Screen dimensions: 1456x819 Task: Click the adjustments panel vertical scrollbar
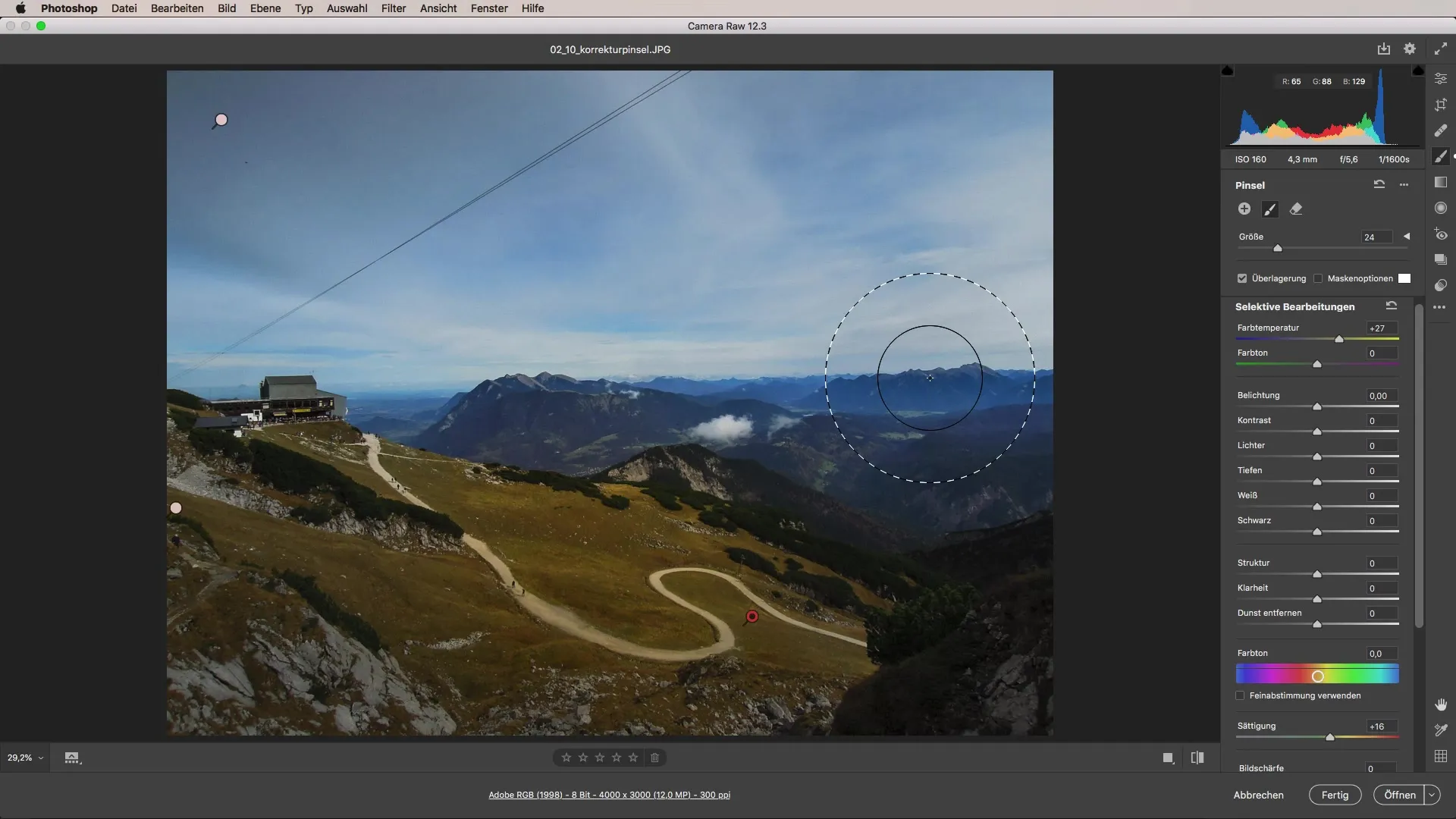pos(1419,464)
